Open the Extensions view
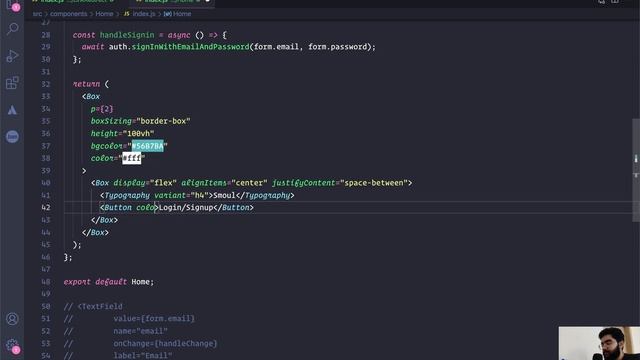This screenshot has width=640, height=360. pyautogui.click(x=13, y=83)
